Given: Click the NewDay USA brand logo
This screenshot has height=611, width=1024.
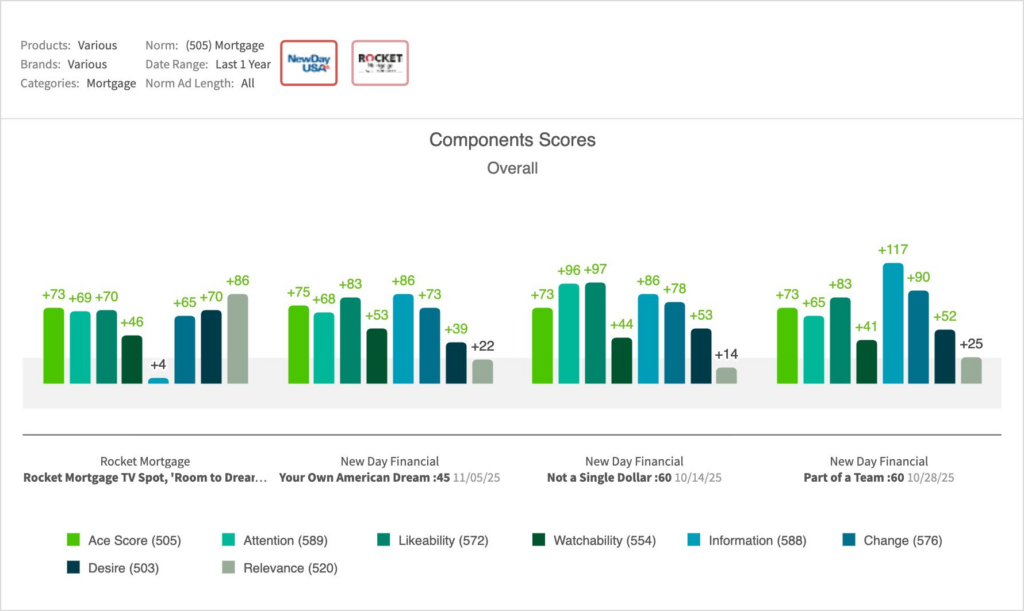Looking at the screenshot, I should (x=309, y=63).
